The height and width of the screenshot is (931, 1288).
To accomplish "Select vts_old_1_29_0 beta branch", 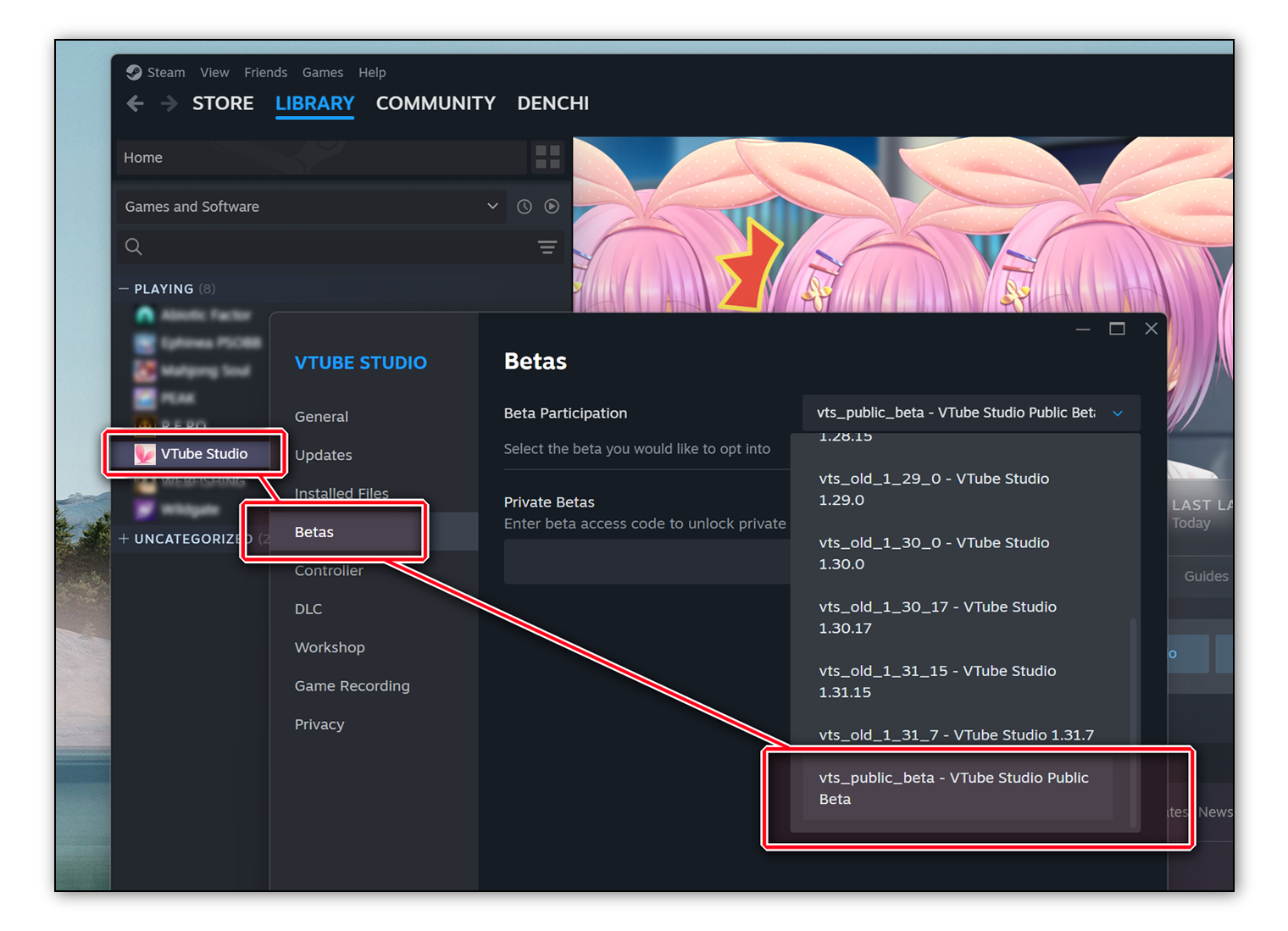I will coord(933,489).
